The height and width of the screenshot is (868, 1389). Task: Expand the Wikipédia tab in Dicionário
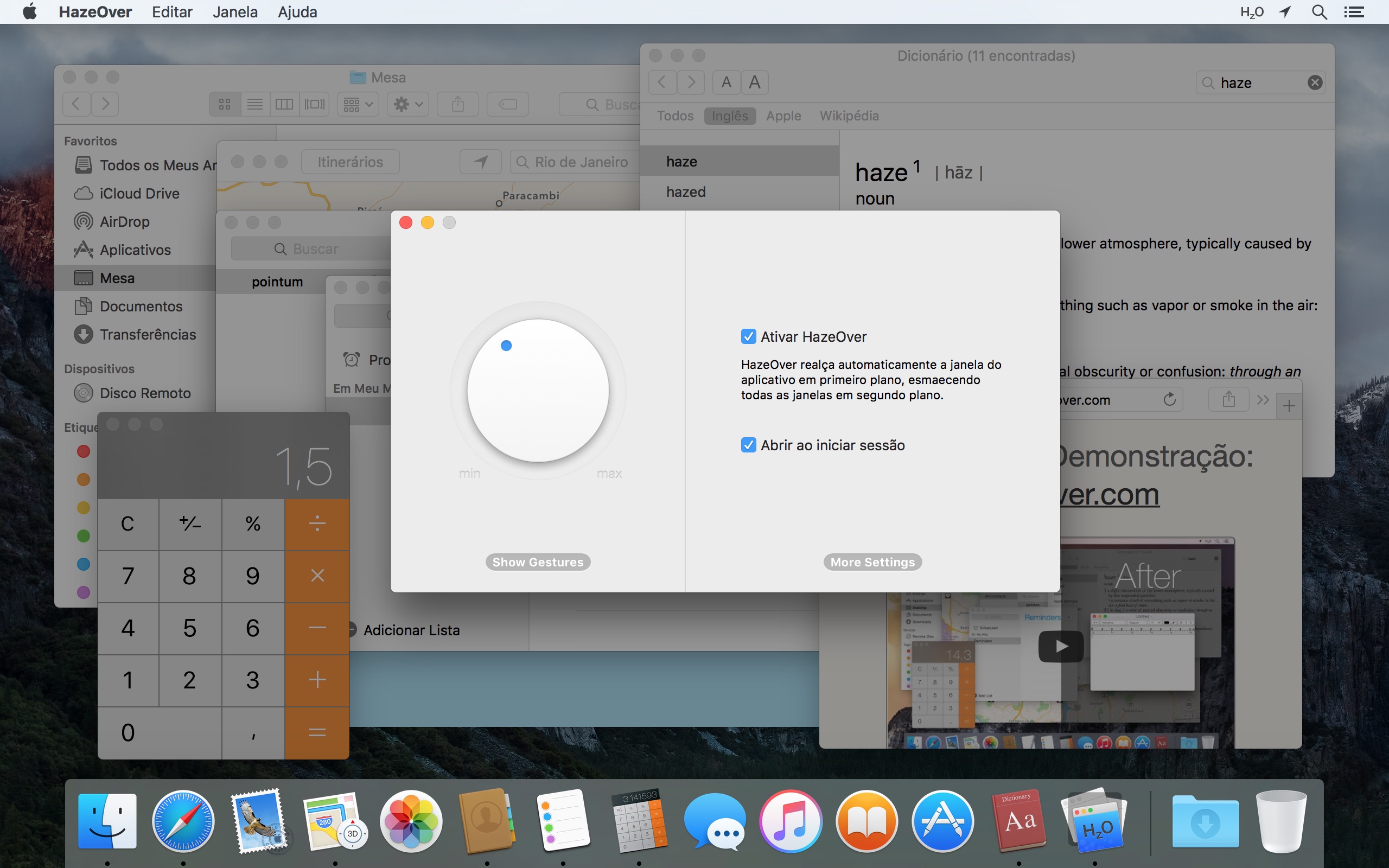click(848, 115)
